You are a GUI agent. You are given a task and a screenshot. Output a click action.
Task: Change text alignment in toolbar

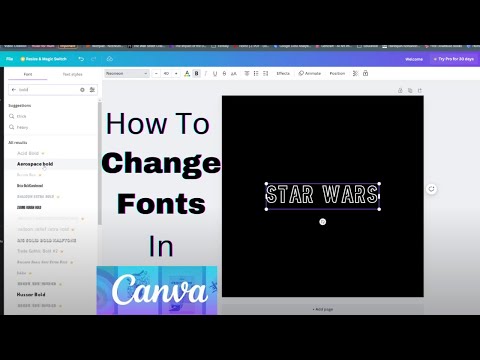click(x=247, y=74)
